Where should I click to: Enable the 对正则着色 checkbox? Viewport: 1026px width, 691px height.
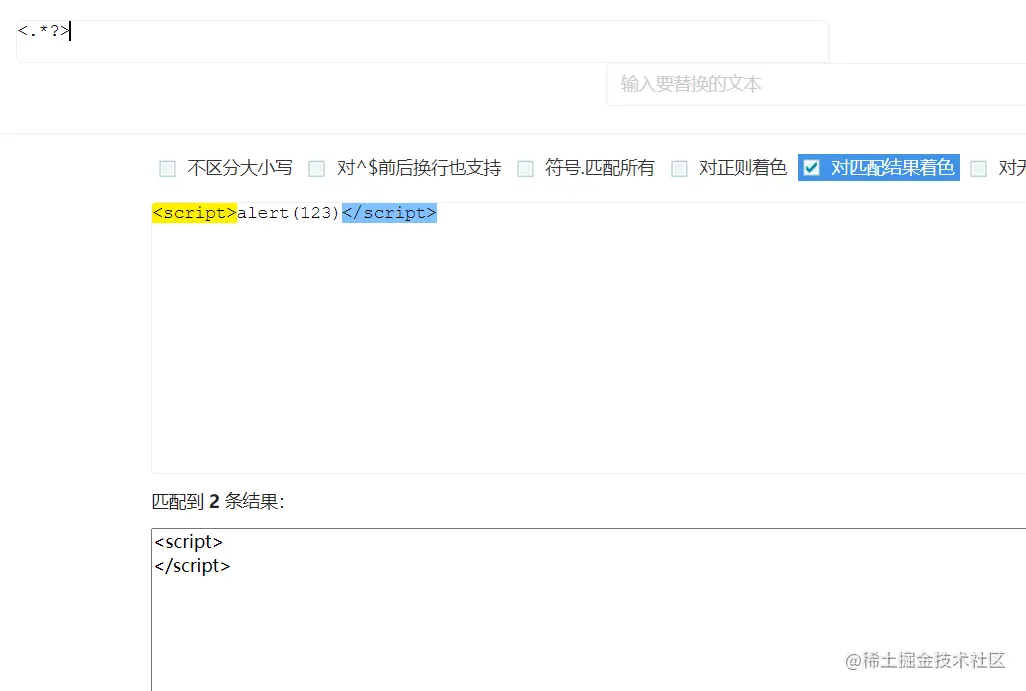pyautogui.click(x=679, y=169)
